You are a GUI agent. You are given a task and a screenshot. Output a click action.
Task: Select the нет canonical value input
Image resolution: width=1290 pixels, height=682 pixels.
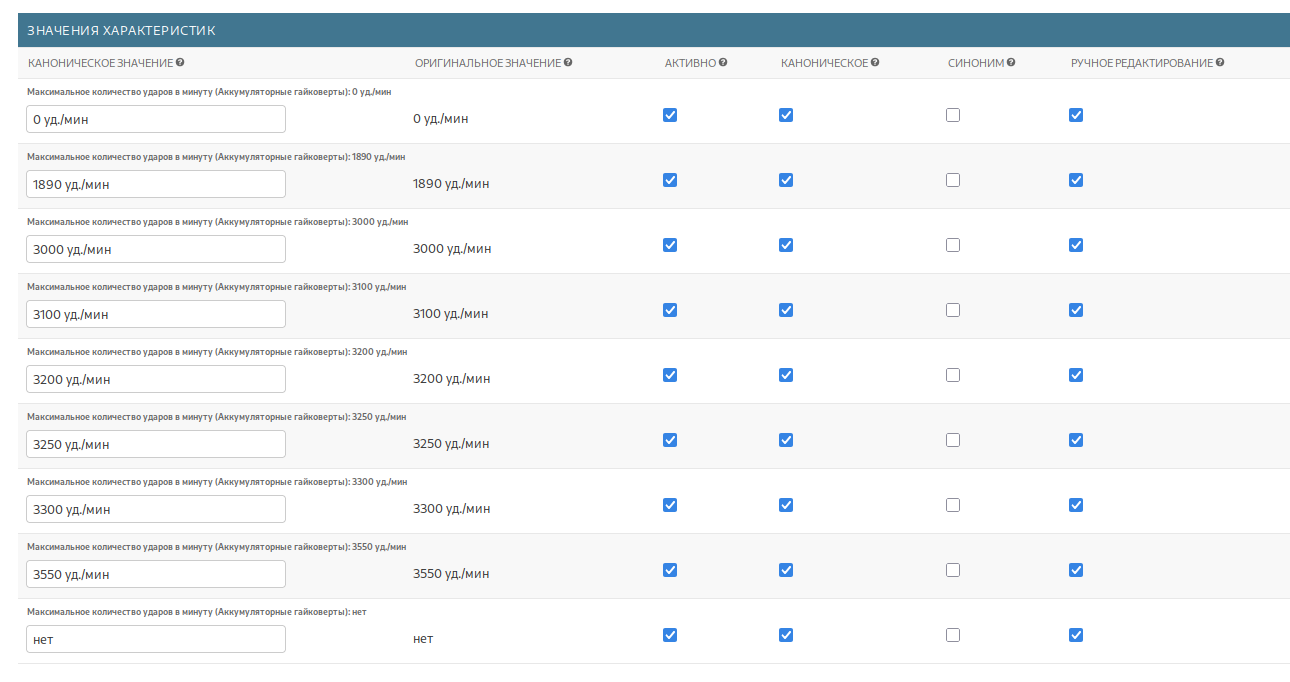pyautogui.click(x=156, y=639)
